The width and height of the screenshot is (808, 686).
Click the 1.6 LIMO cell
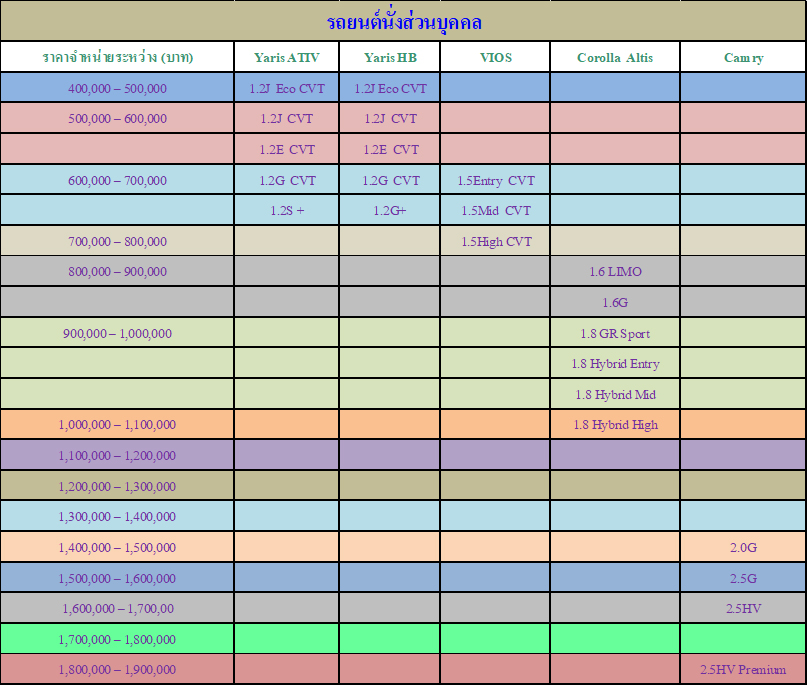pyautogui.click(x=615, y=271)
